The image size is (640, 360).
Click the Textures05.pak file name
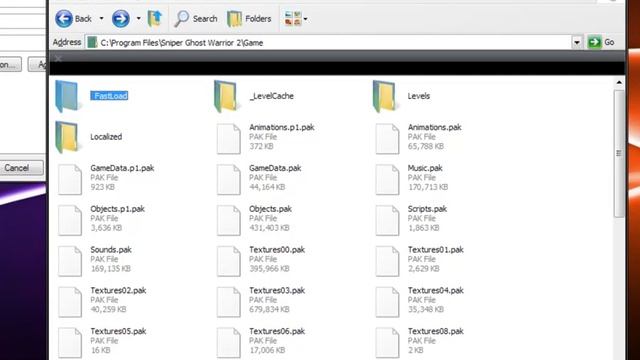coord(118,331)
